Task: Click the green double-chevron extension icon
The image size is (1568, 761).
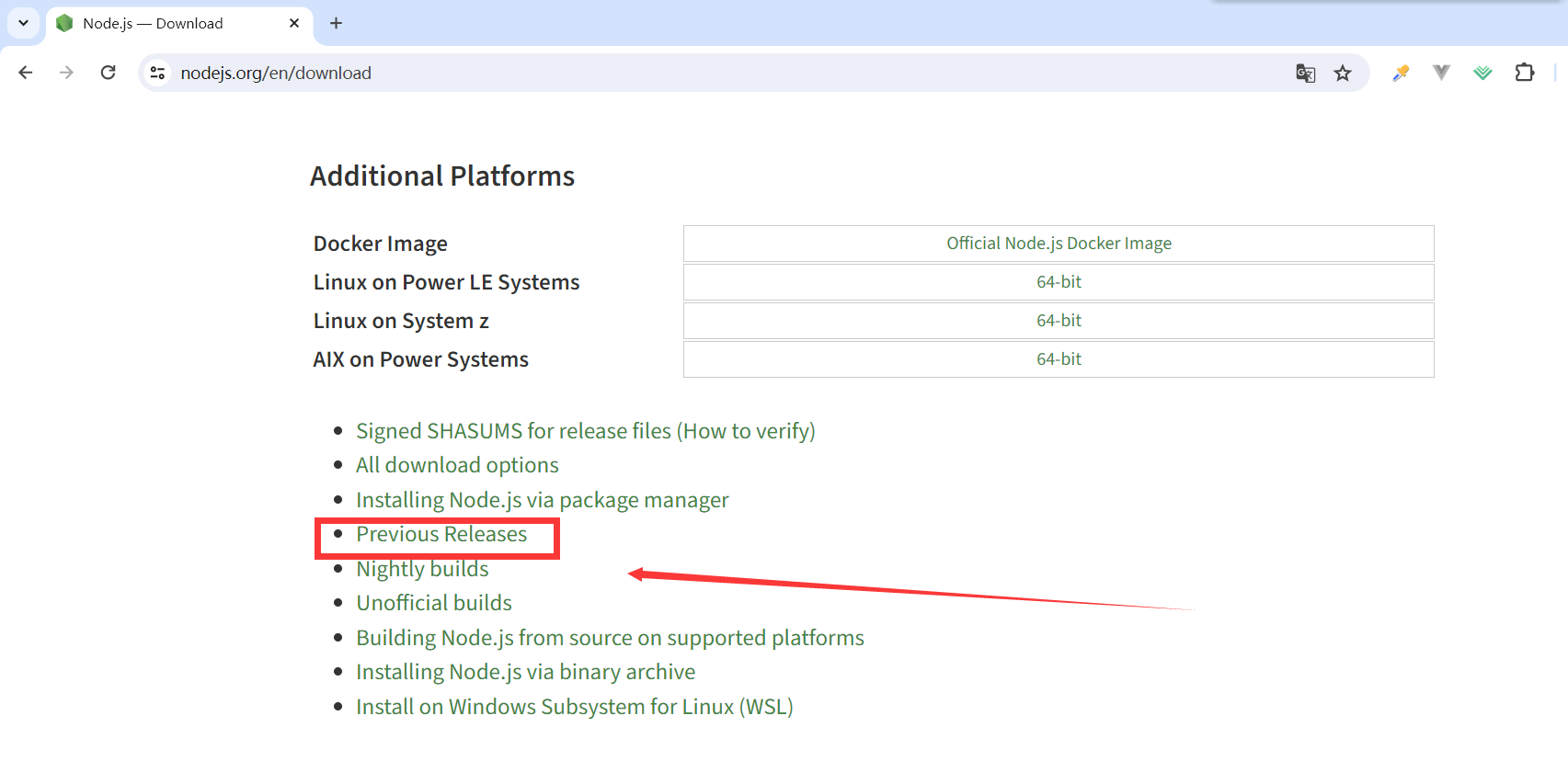Action: click(x=1482, y=73)
